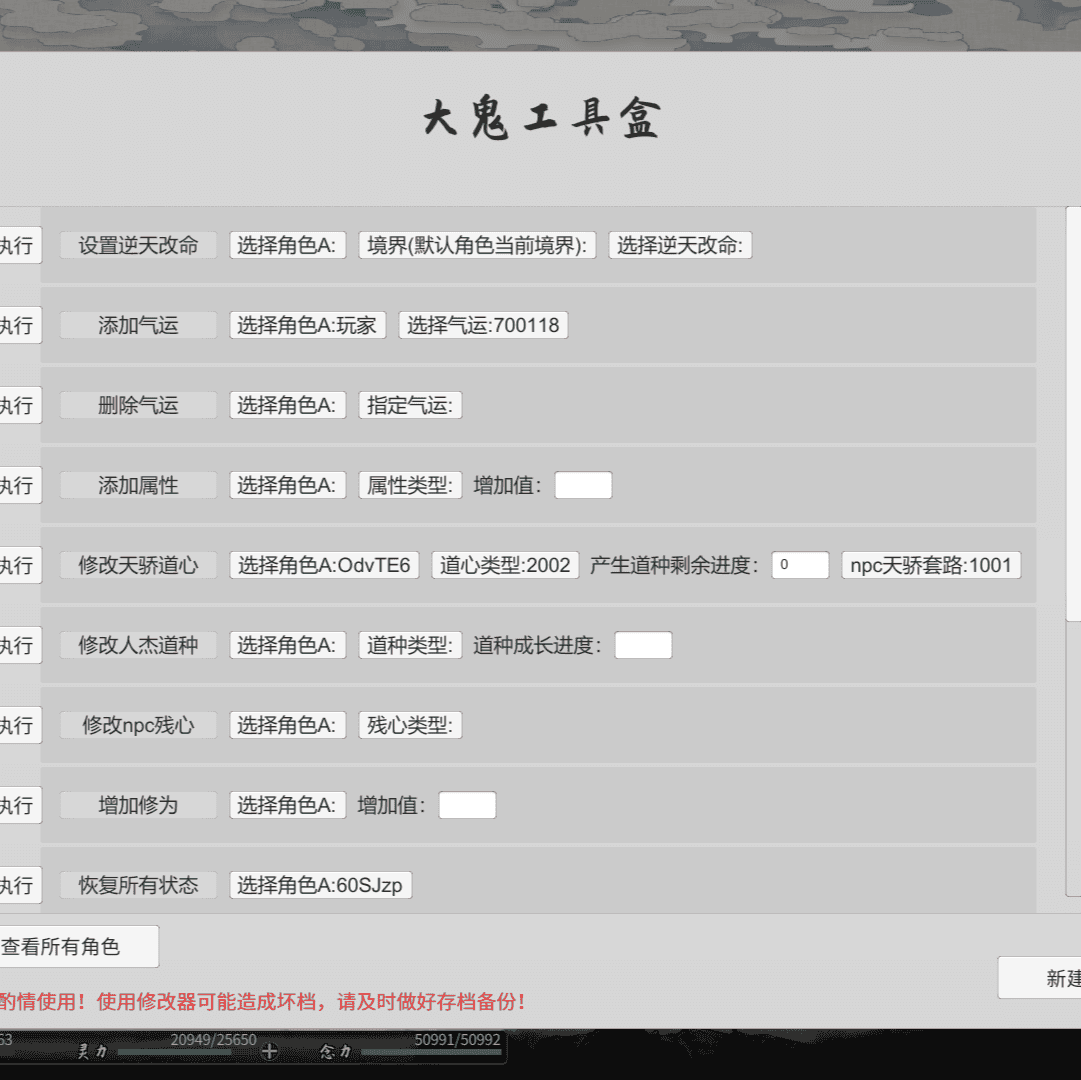Screen dimensions: 1081x1080
Task: Open 选择角色A selector in 设置逆天改命 row
Action: [287, 245]
